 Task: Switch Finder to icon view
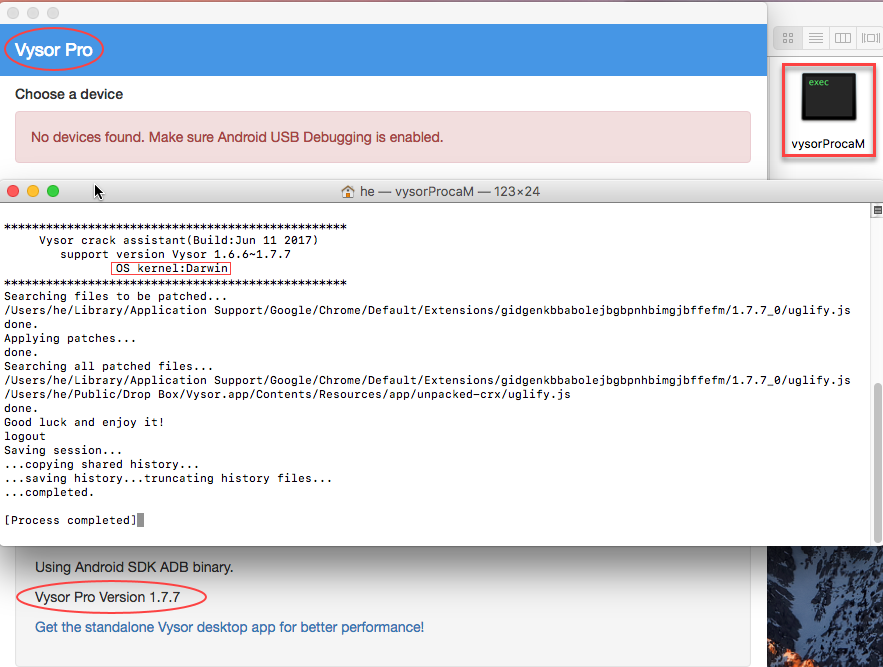pyautogui.click(x=788, y=38)
